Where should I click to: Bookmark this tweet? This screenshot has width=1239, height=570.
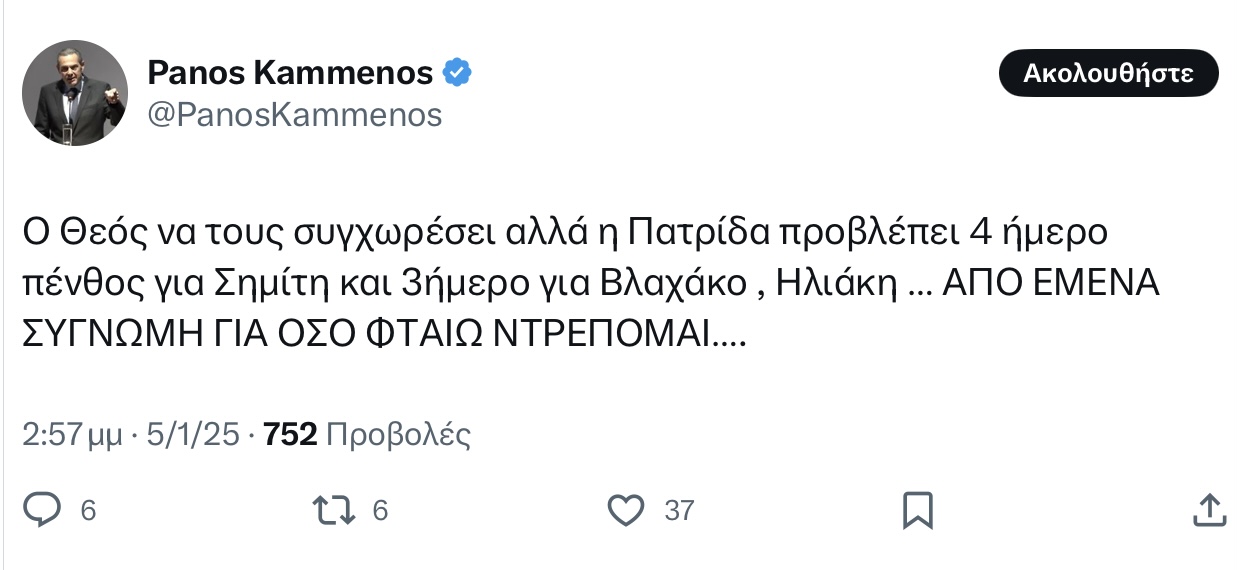tap(917, 510)
